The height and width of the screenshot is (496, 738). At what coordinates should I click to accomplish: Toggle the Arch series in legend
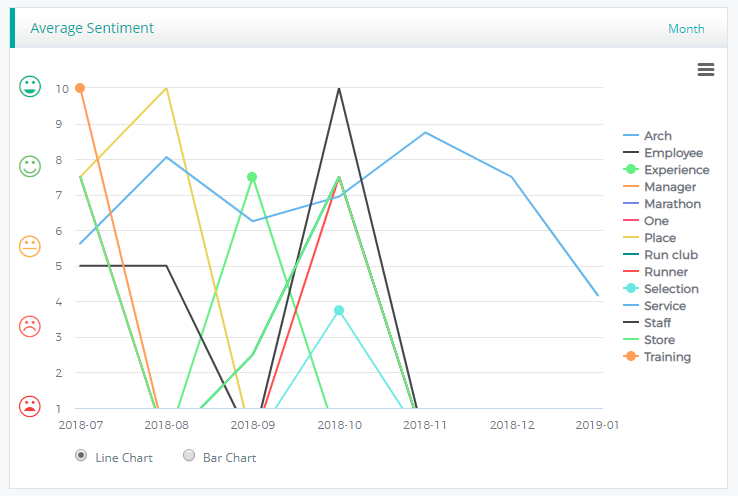coord(647,136)
